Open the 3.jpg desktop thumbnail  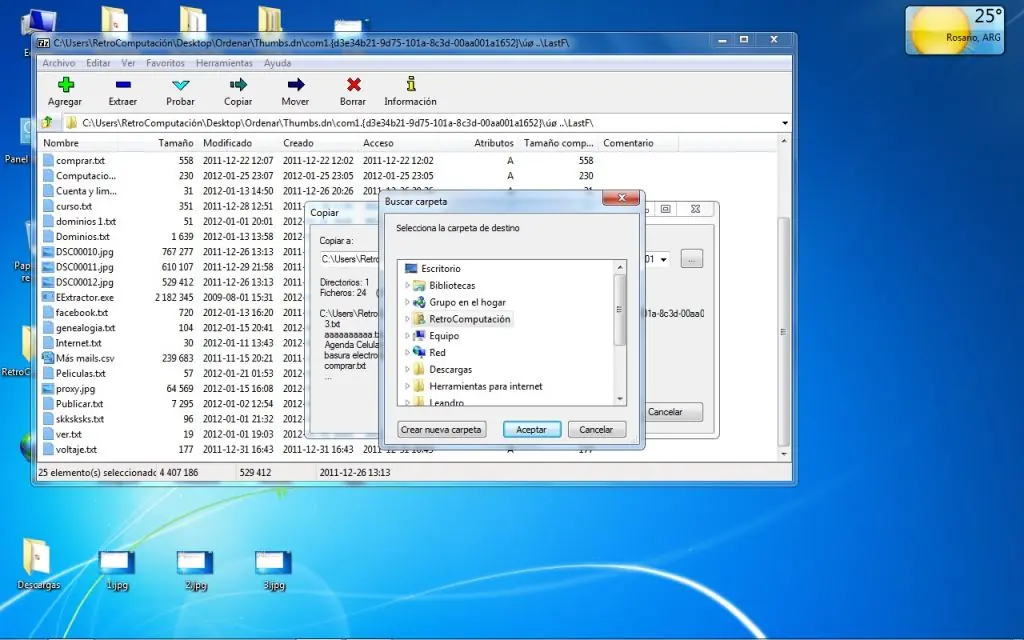point(273,562)
